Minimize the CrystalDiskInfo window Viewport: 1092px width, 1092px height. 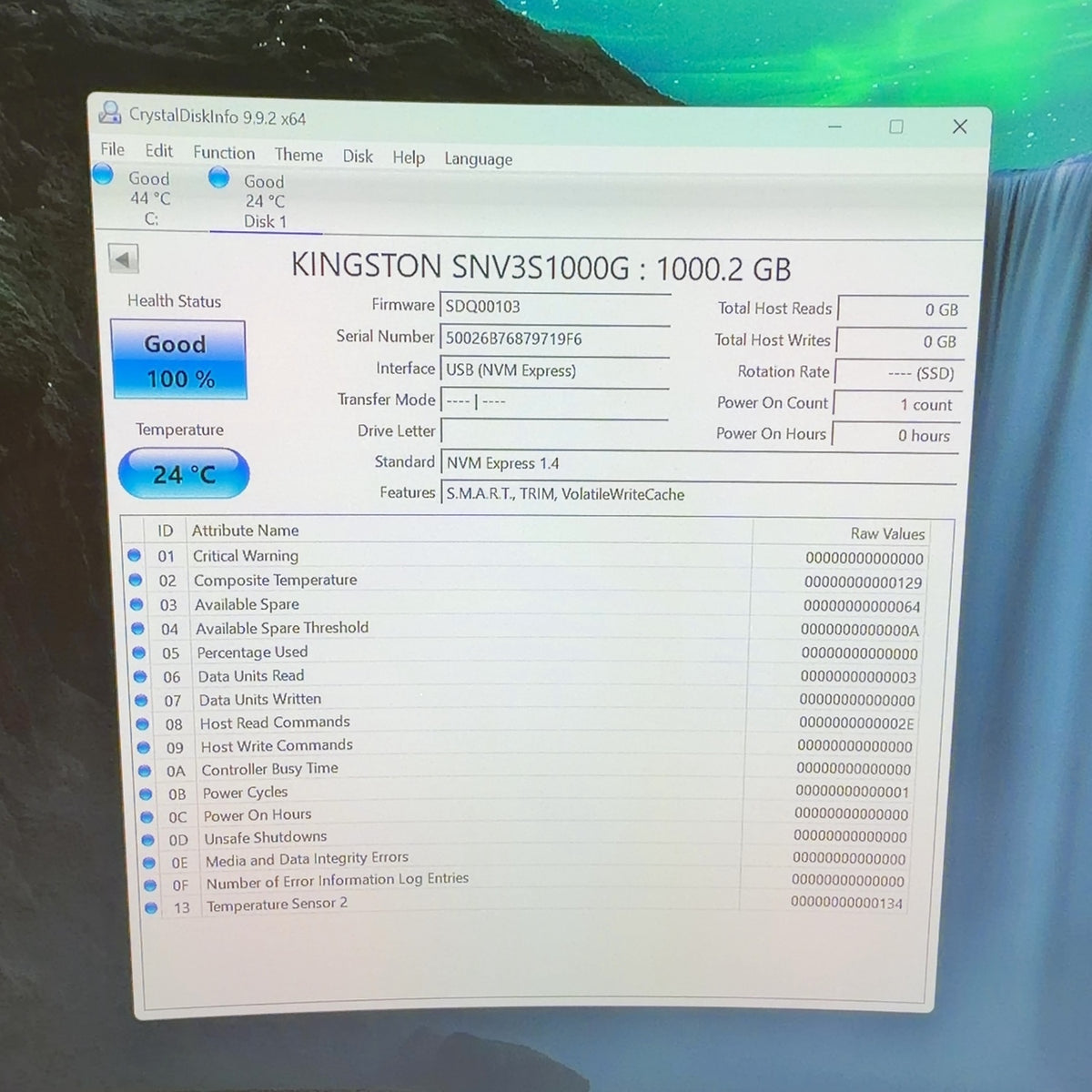pos(834,126)
